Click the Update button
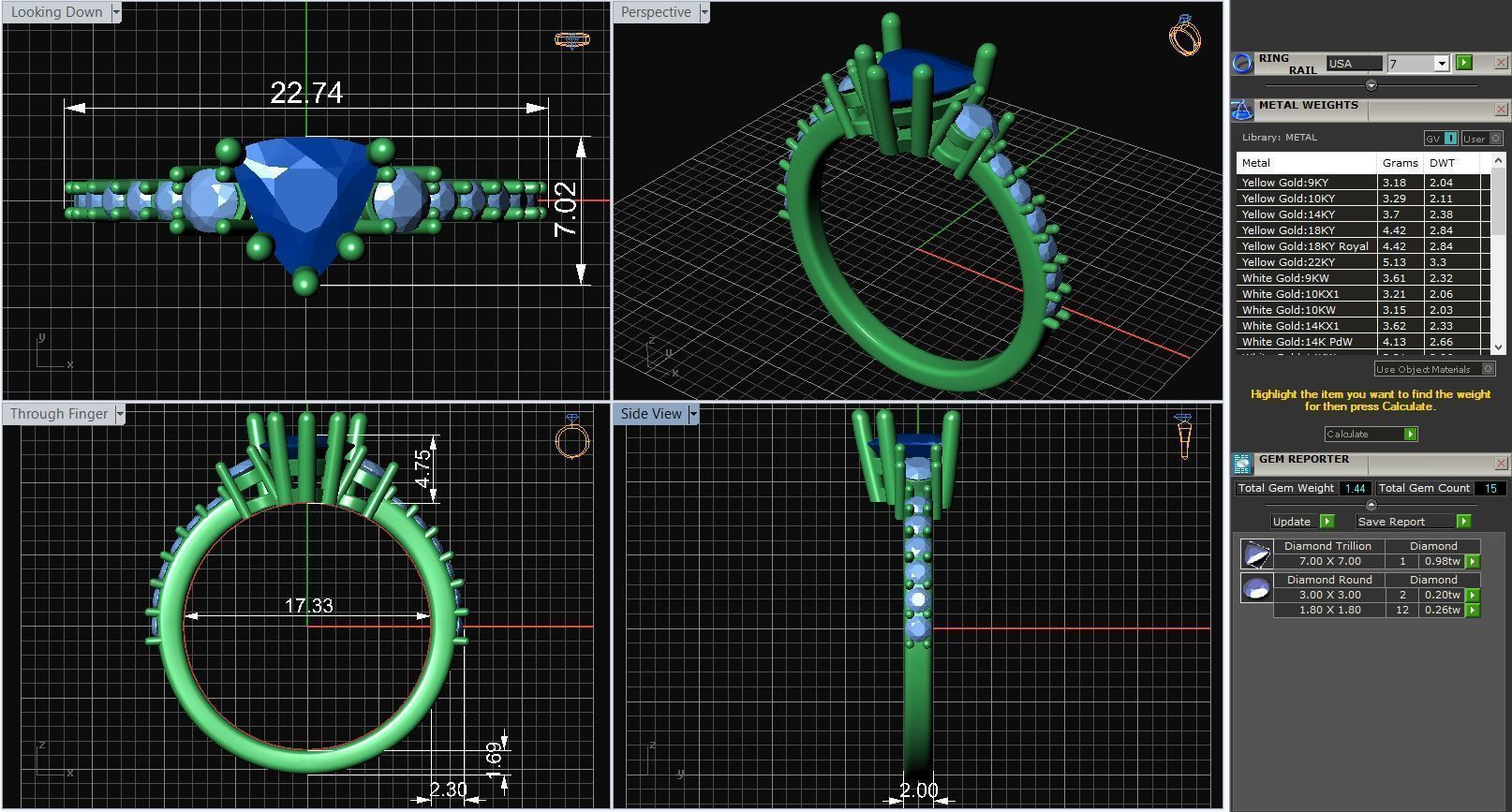Image resolution: width=1512 pixels, height=812 pixels. (x=1301, y=521)
